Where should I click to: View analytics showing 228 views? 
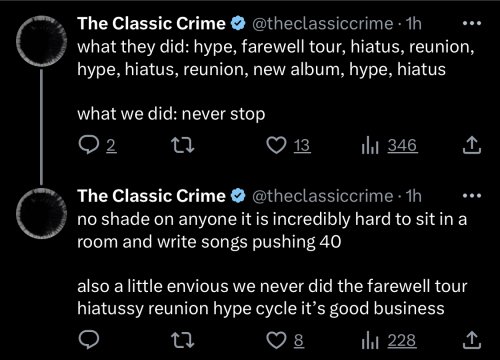point(389,340)
